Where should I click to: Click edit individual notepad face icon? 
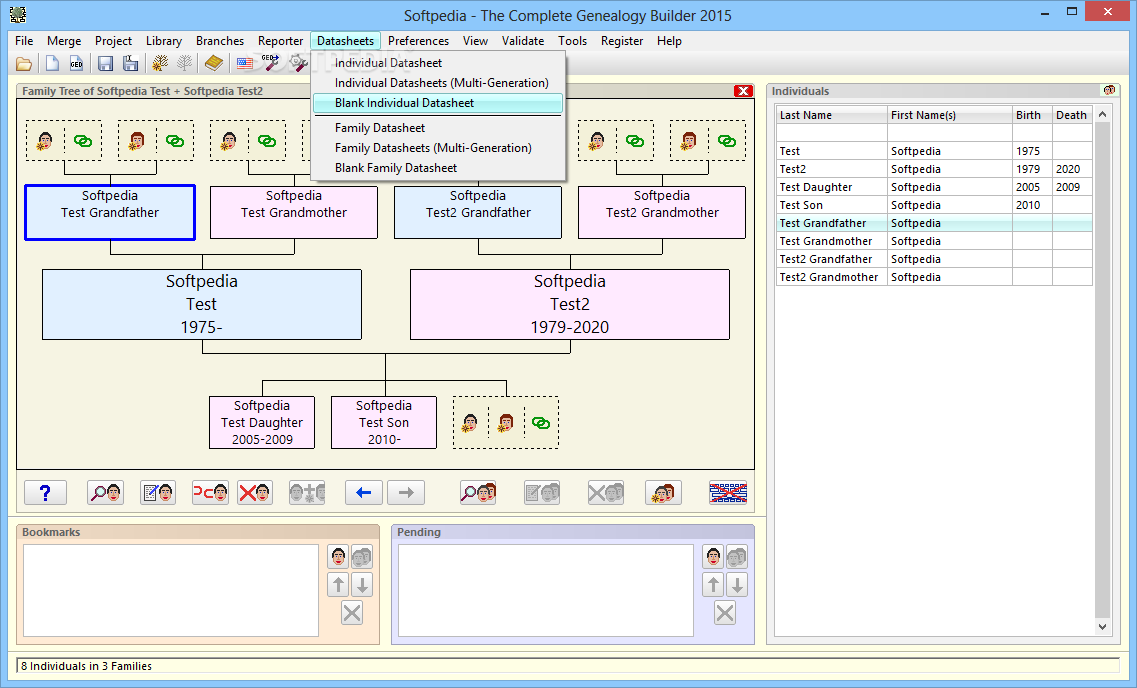point(158,493)
